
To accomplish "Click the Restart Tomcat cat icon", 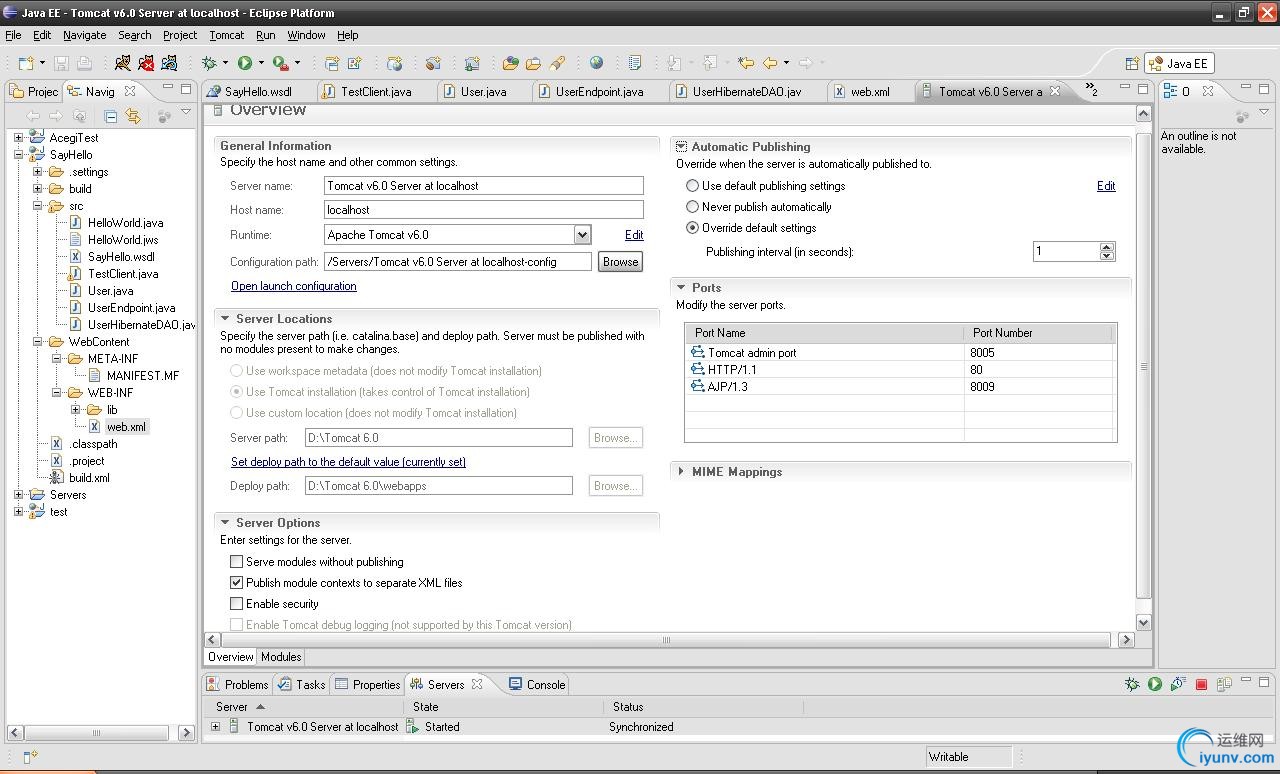I will point(170,63).
